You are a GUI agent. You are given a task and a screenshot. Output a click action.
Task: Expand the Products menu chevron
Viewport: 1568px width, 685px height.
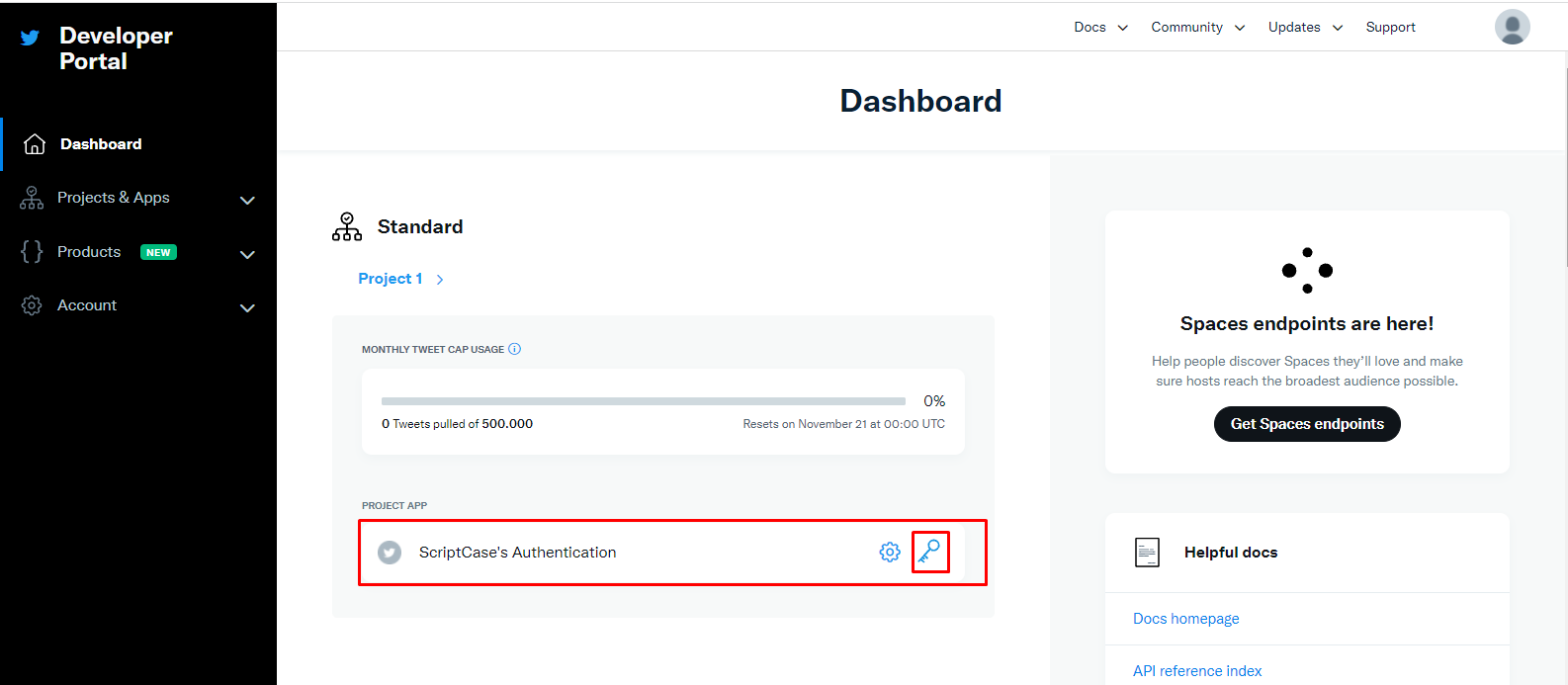click(247, 254)
